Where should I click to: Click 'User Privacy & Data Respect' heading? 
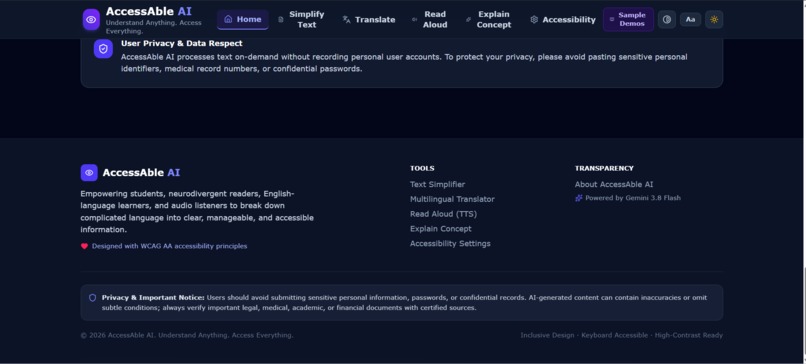coord(182,43)
